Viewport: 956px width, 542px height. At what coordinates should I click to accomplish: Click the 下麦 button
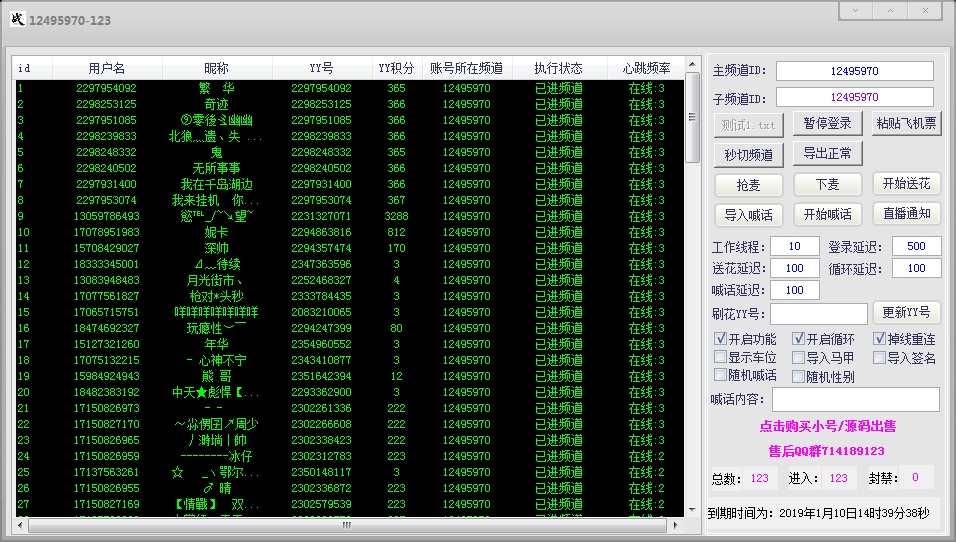pyautogui.click(x=827, y=184)
